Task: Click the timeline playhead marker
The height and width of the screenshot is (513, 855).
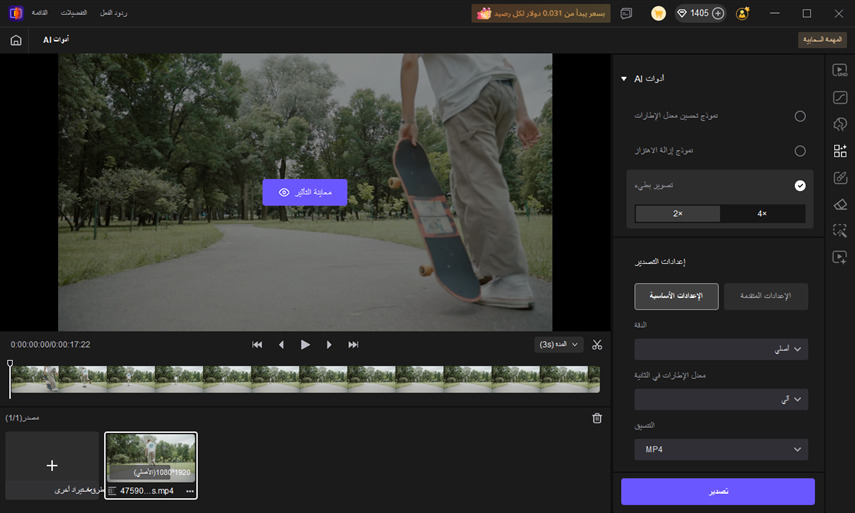Action: (x=10, y=364)
